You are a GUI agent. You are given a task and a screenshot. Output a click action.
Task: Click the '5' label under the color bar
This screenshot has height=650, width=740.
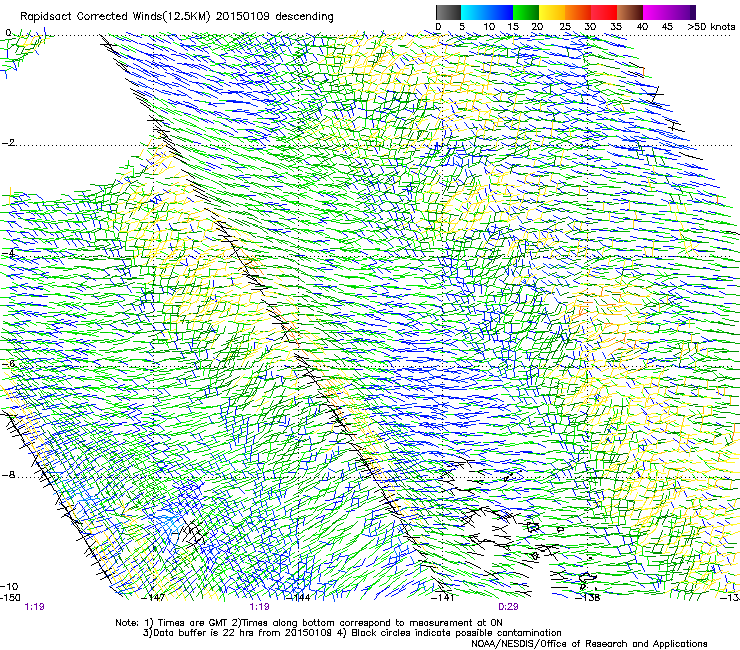462,27
